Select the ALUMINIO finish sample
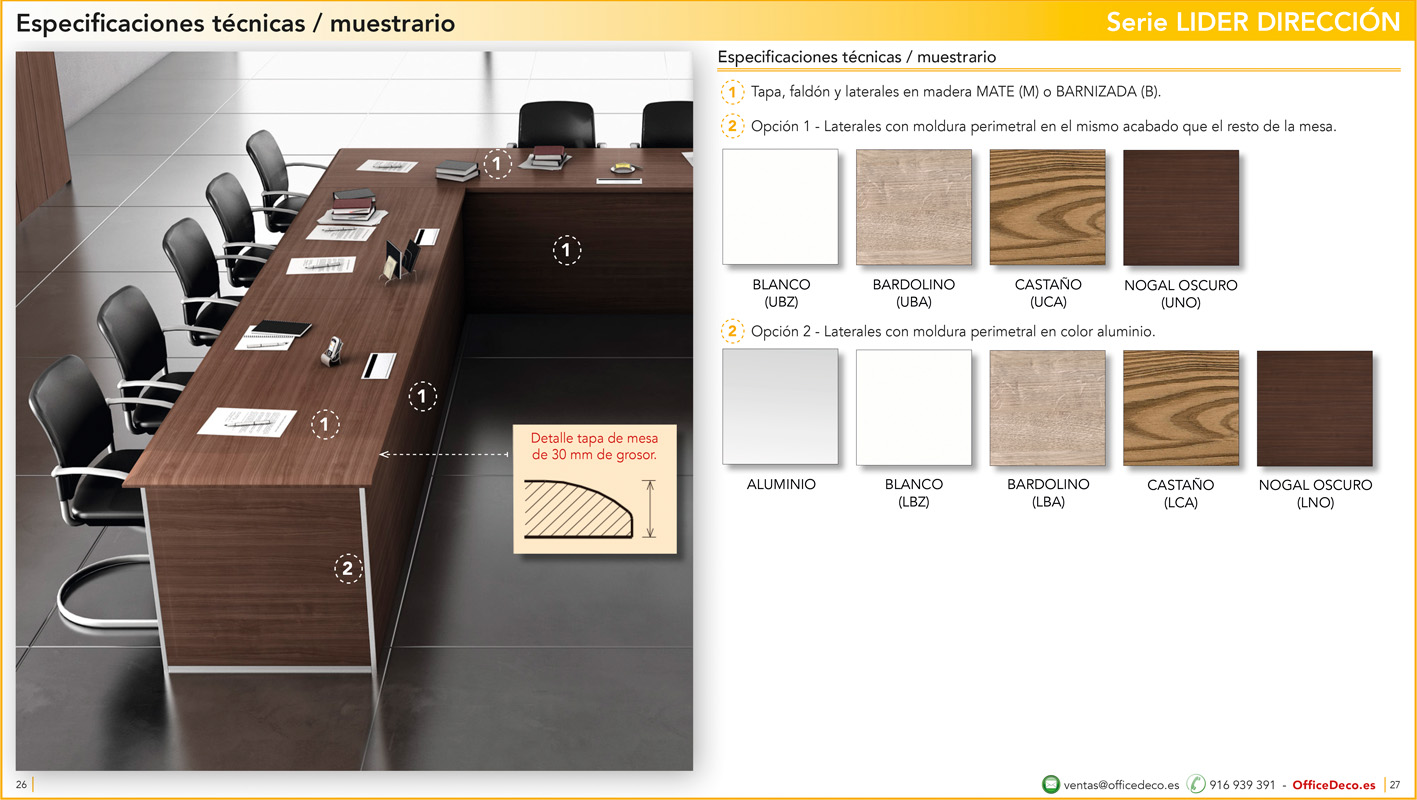1417x800 pixels. point(780,407)
